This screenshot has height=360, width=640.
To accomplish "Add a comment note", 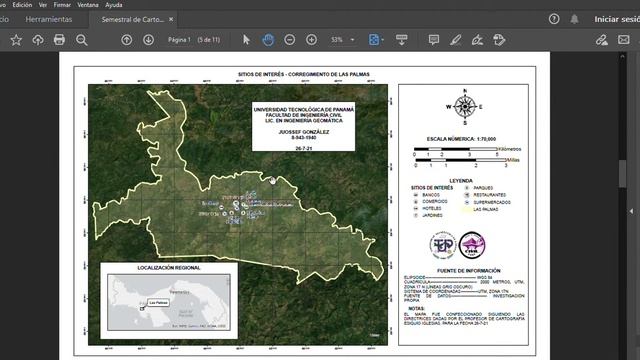I will pos(434,40).
